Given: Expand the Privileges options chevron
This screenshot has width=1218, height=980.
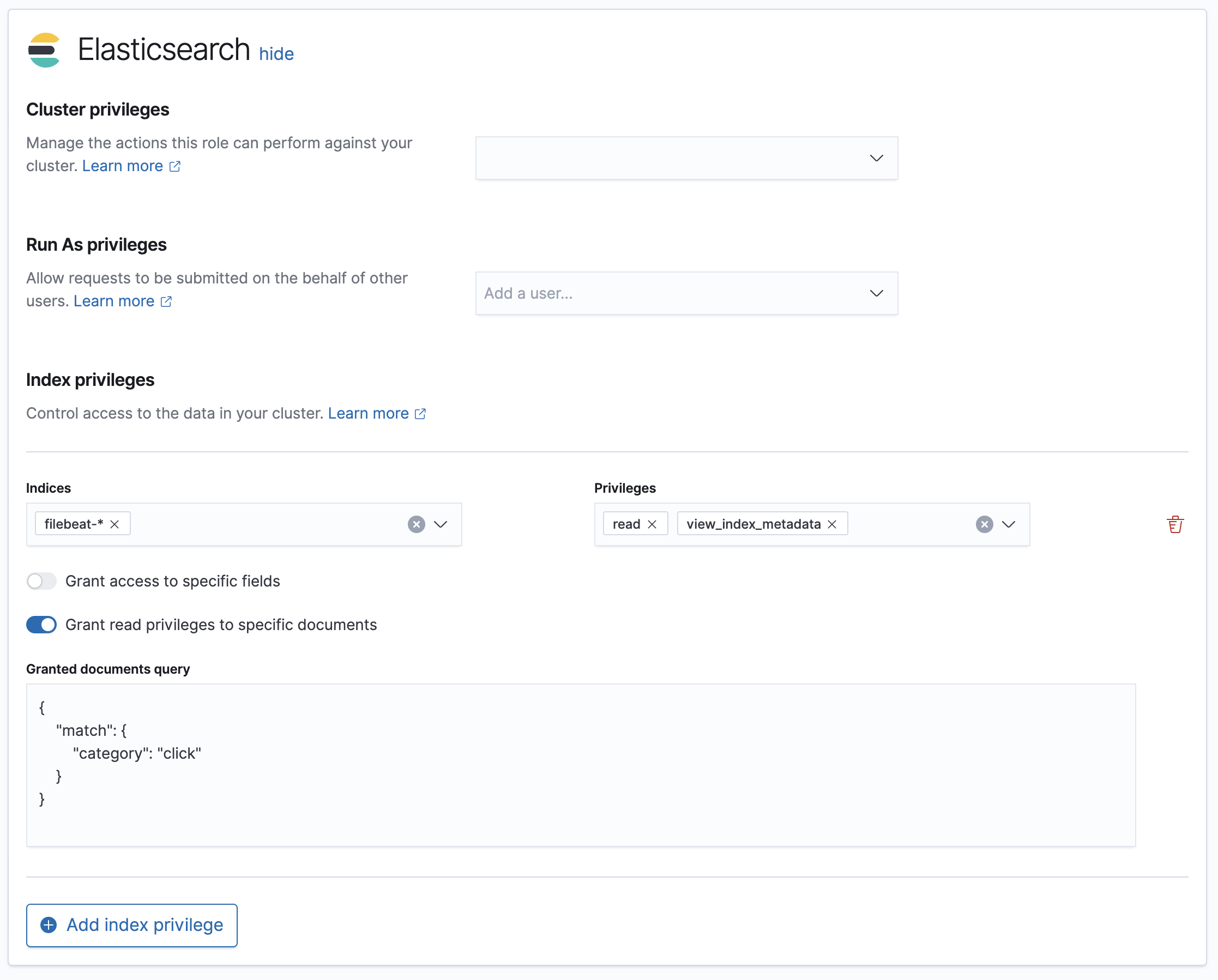Looking at the screenshot, I should click(x=1009, y=524).
